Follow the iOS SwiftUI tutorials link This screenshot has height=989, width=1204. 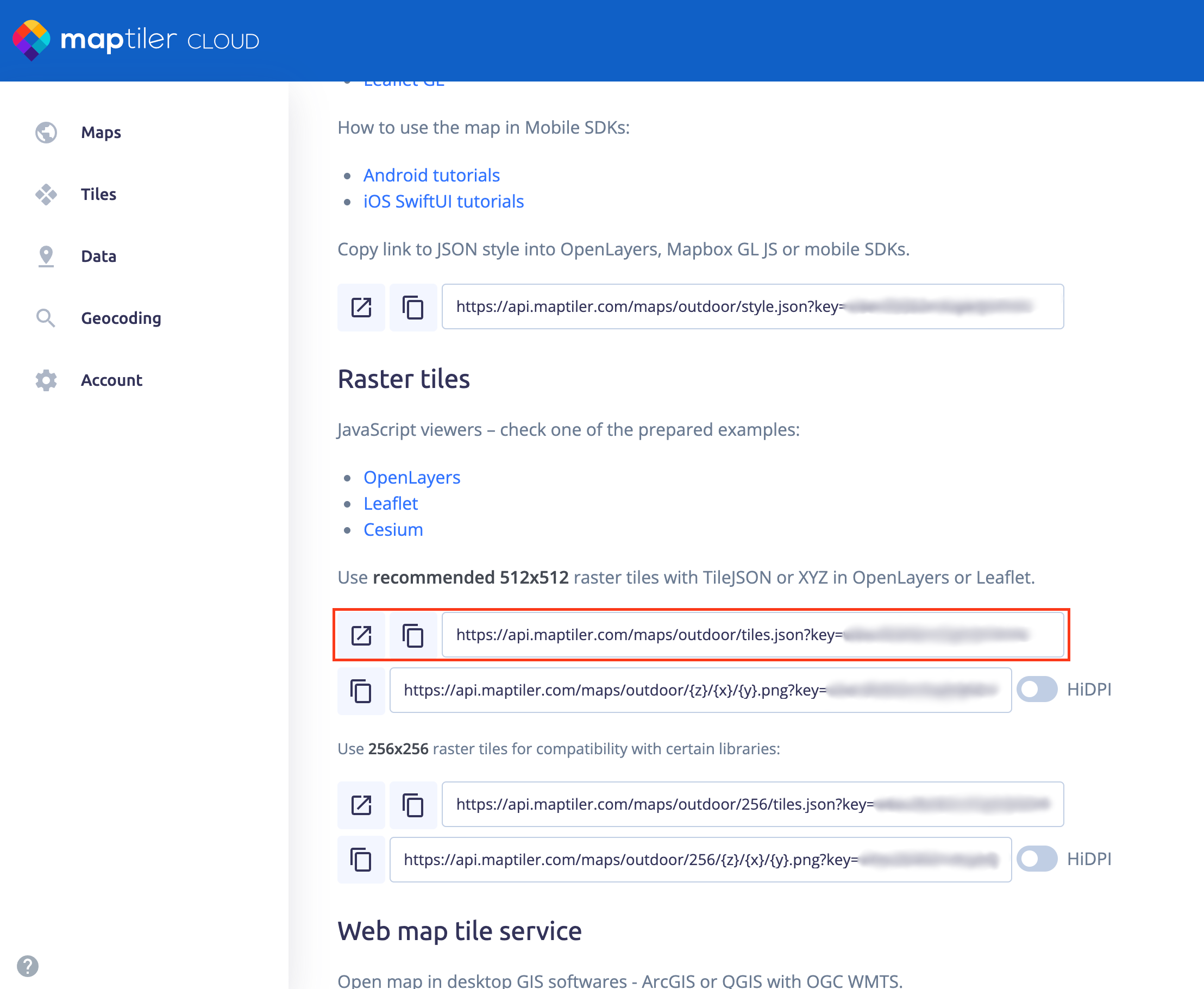point(443,201)
